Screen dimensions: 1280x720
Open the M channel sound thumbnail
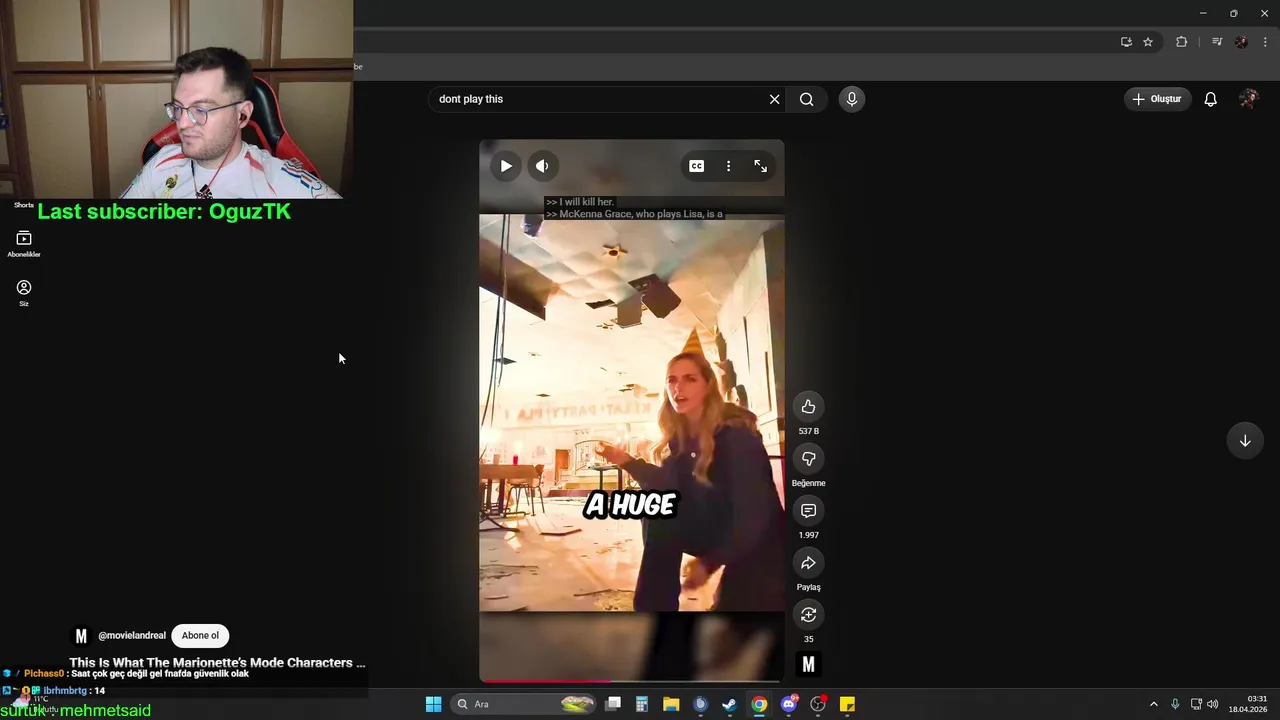tap(808, 664)
